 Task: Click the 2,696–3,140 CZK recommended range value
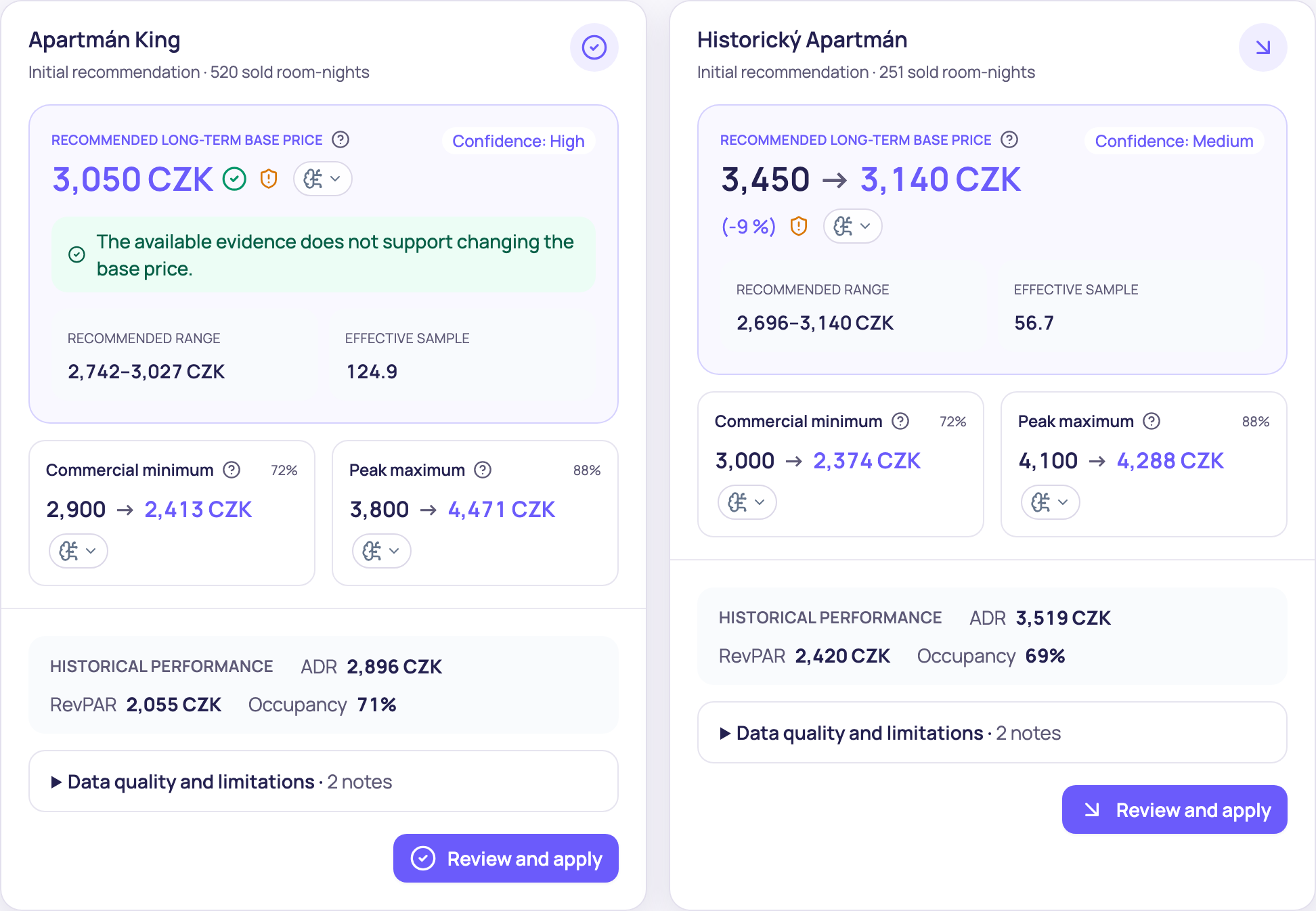pos(815,323)
